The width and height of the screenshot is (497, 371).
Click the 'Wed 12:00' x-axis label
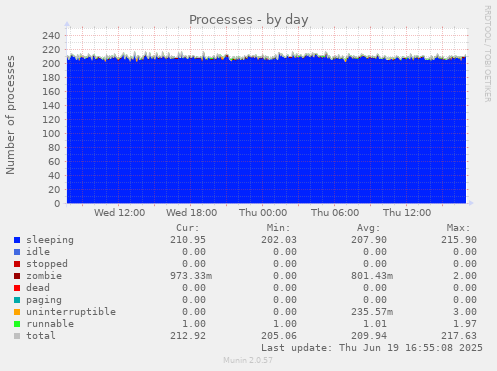(x=119, y=213)
